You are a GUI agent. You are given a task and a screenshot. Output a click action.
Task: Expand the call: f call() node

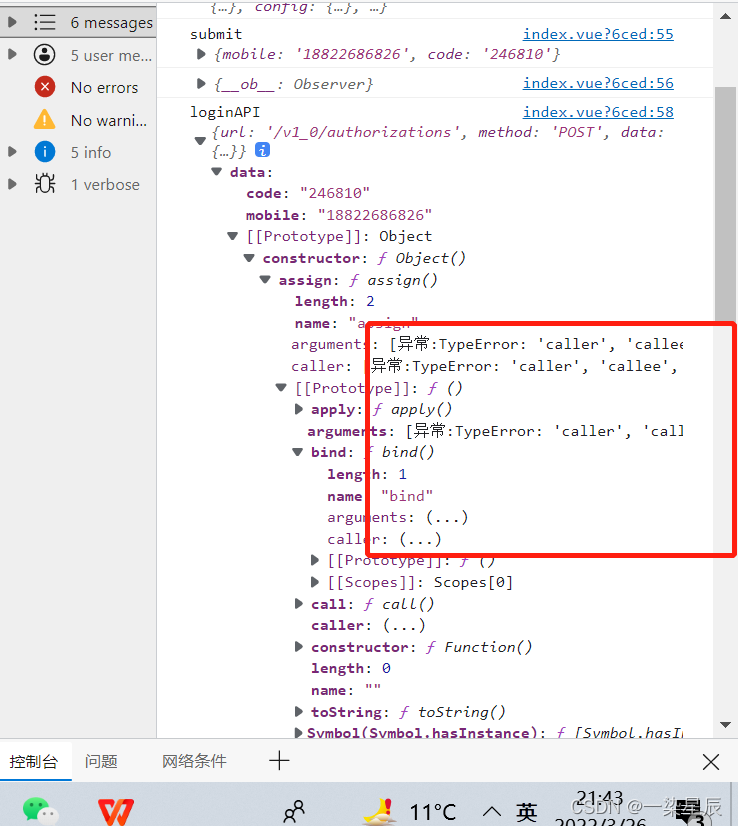pos(299,603)
